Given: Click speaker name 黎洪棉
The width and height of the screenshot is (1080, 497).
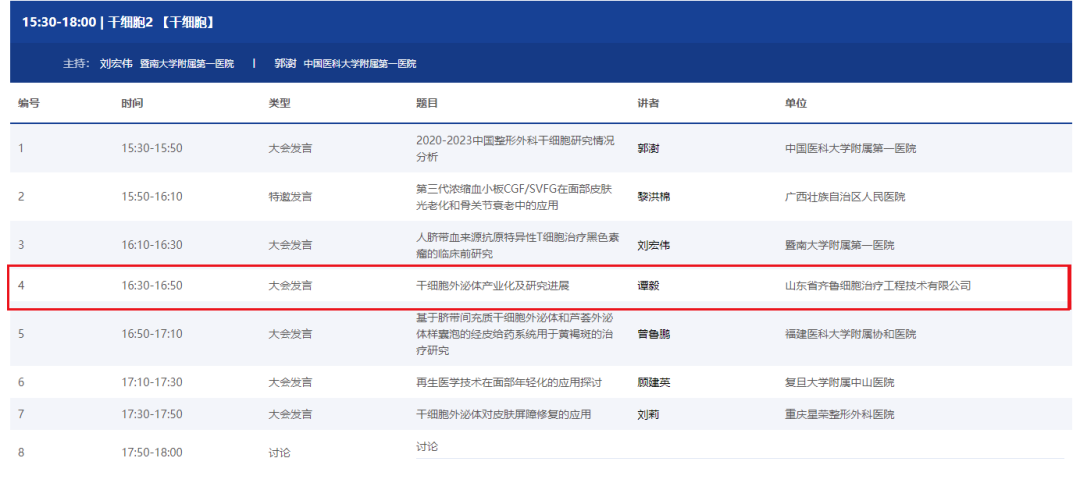Looking at the screenshot, I should 654,197.
